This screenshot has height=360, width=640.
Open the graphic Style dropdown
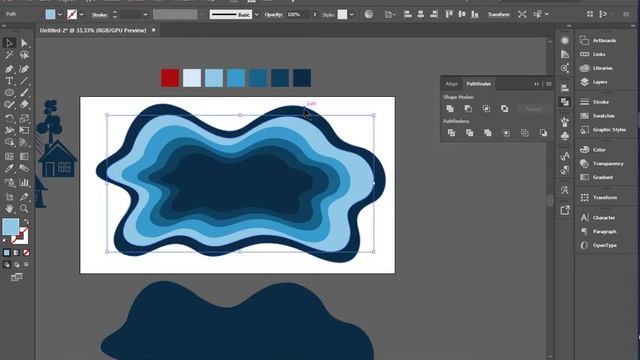point(352,15)
